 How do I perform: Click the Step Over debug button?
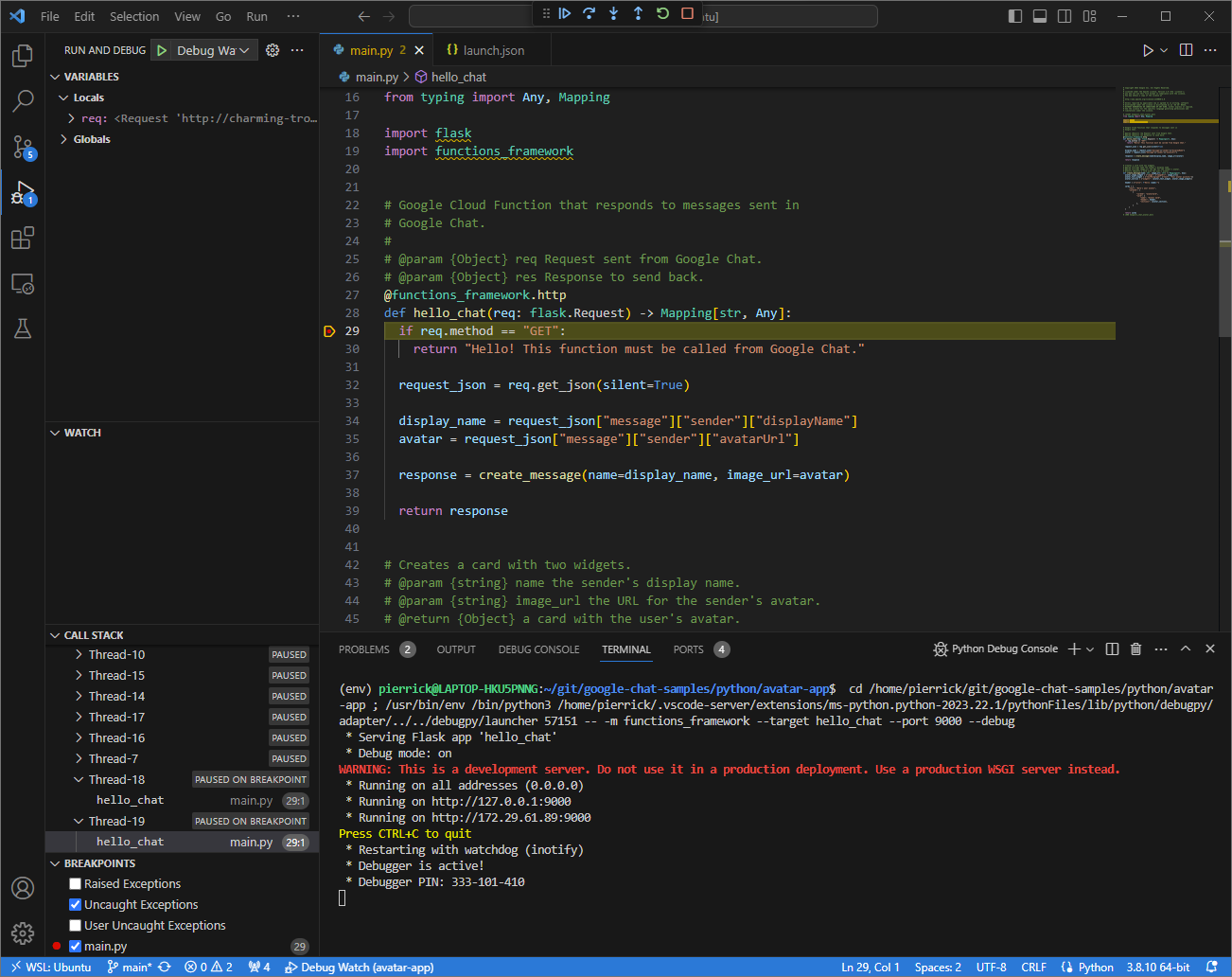click(589, 13)
